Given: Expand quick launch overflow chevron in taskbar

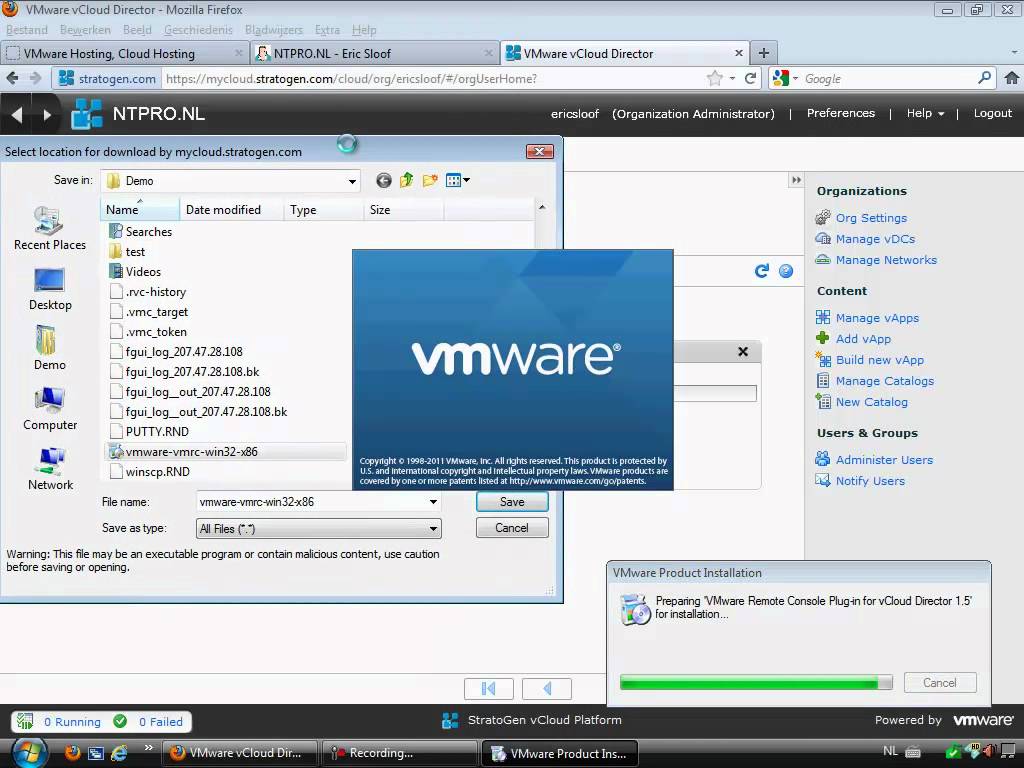Looking at the screenshot, I should coord(148,748).
